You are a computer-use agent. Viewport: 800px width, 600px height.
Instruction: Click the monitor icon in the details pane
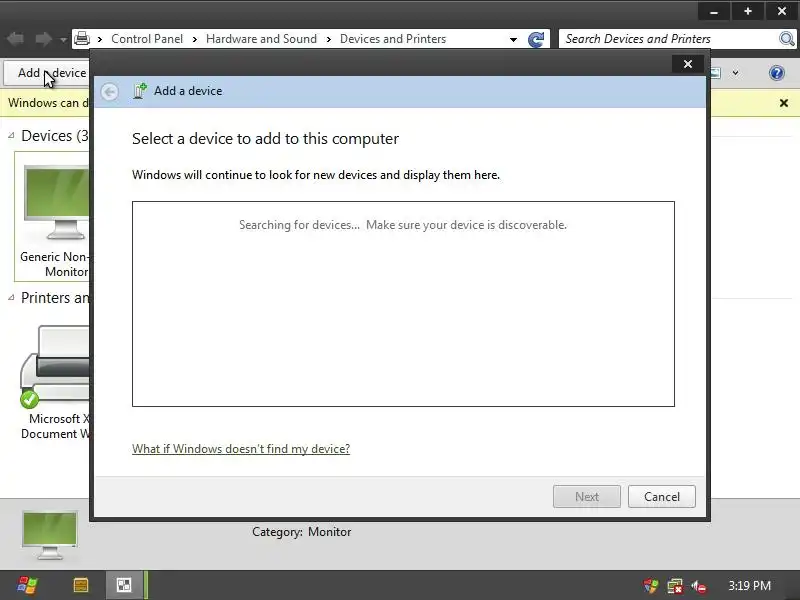pyautogui.click(x=49, y=534)
